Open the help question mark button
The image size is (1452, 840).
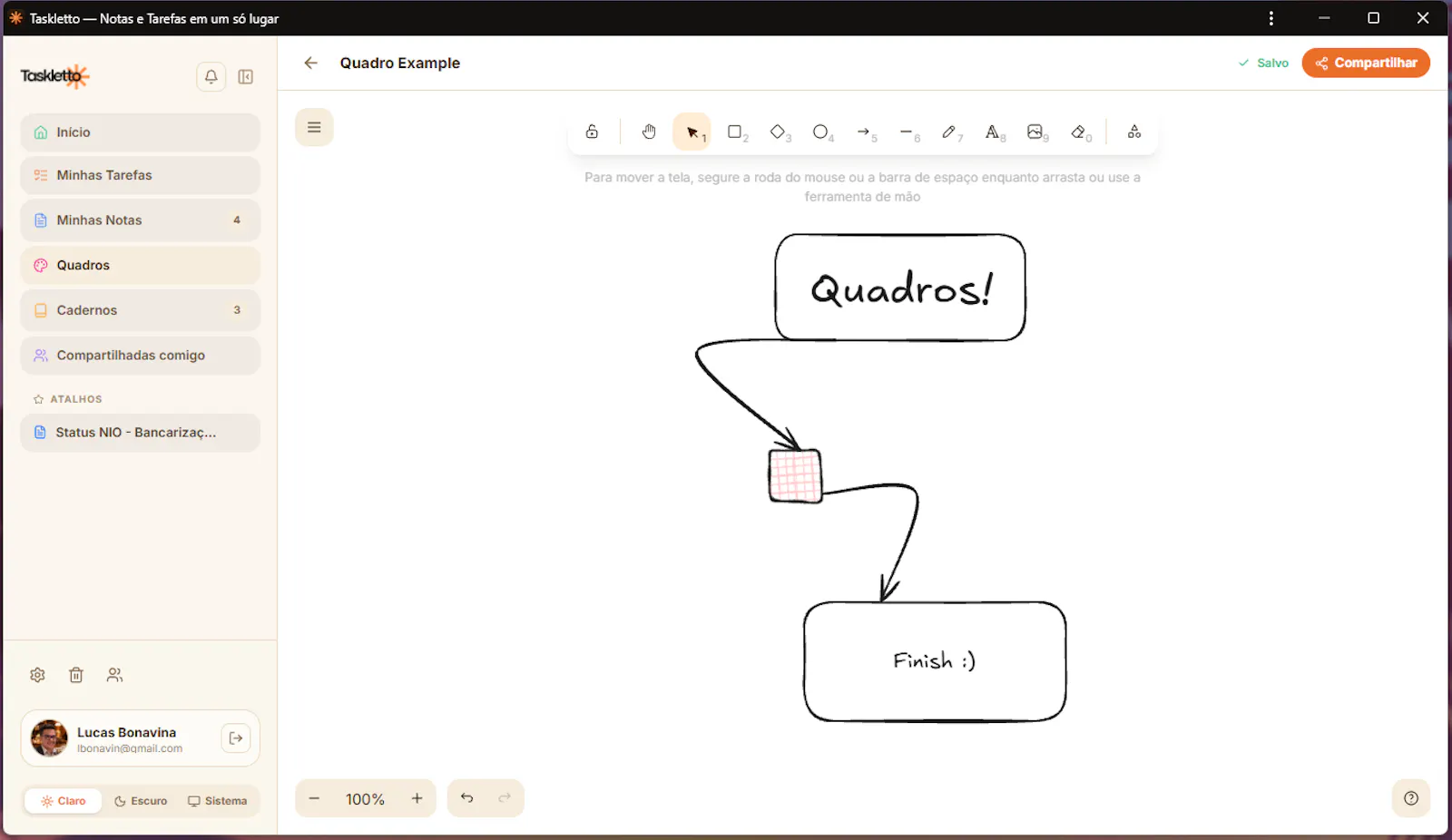[1411, 798]
